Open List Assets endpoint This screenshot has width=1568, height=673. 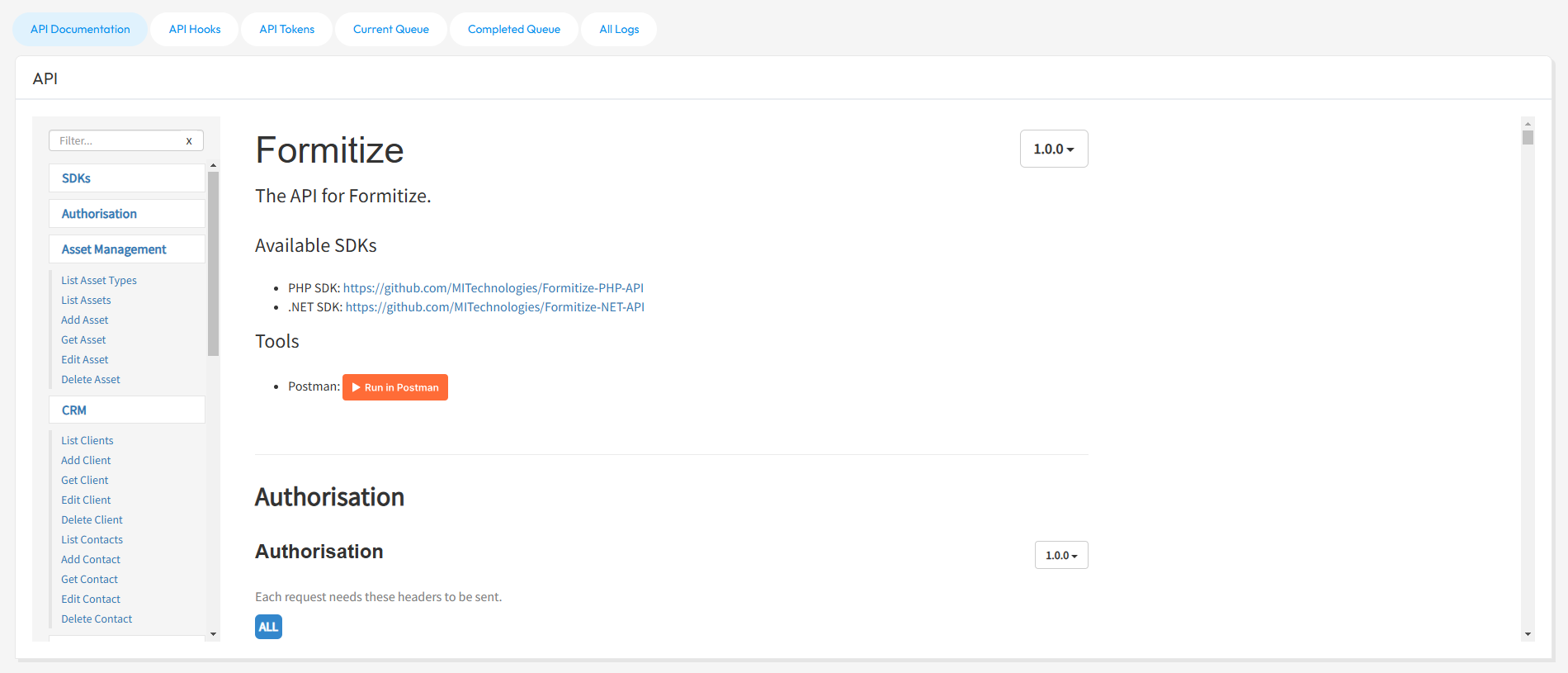pyautogui.click(x=86, y=301)
